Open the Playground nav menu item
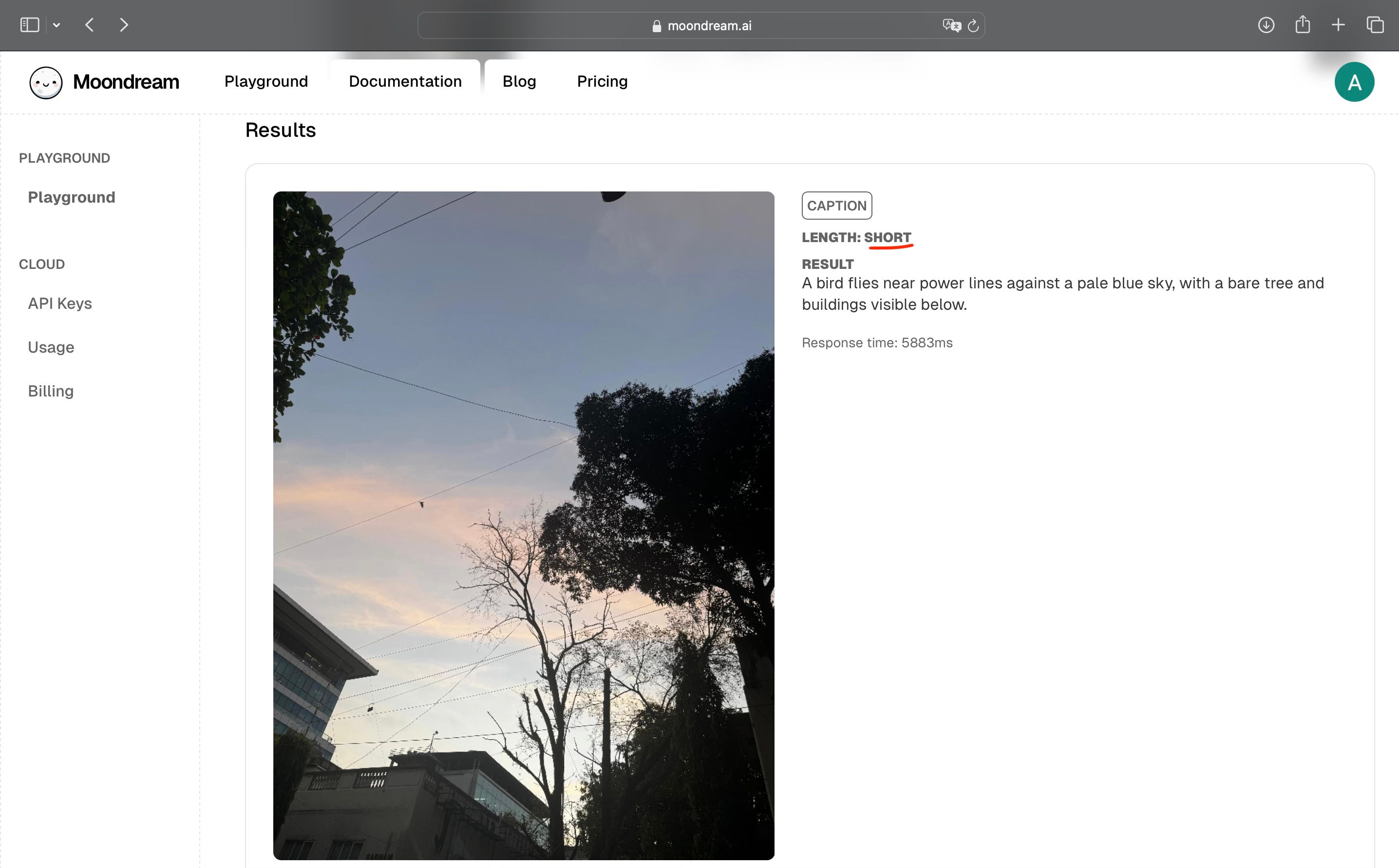This screenshot has height=868, width=1399. [266, 81]
